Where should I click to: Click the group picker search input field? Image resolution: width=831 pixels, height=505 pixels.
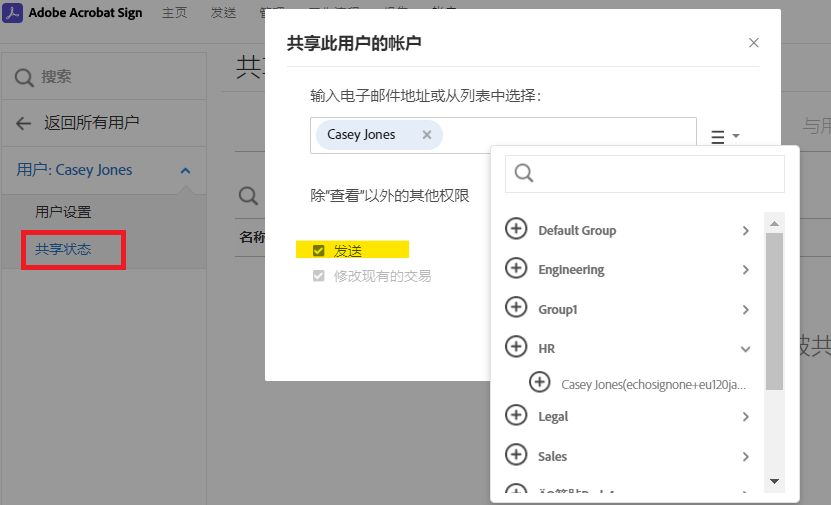[644, 173]
